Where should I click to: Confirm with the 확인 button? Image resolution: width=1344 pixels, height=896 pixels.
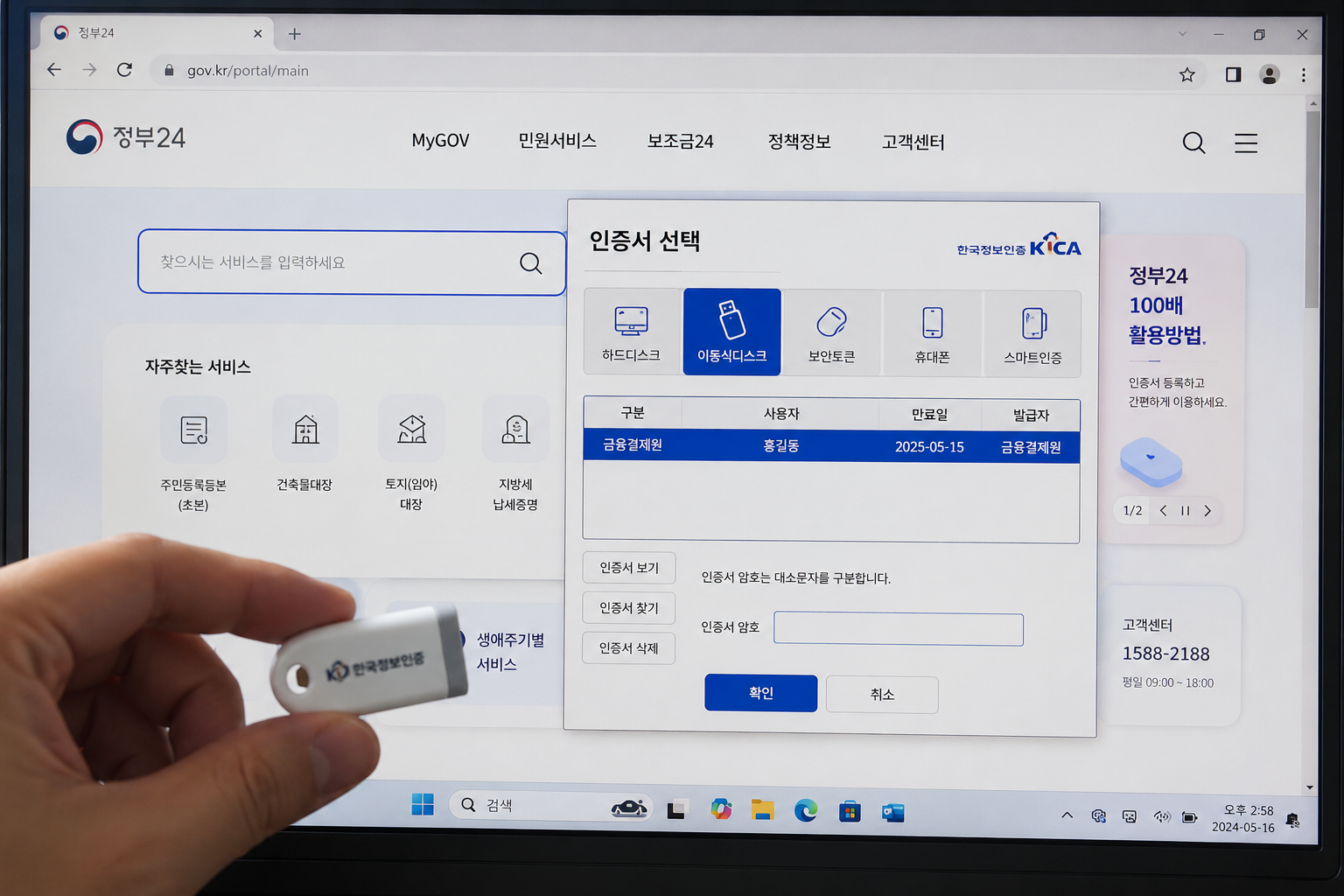click(761, 693)
